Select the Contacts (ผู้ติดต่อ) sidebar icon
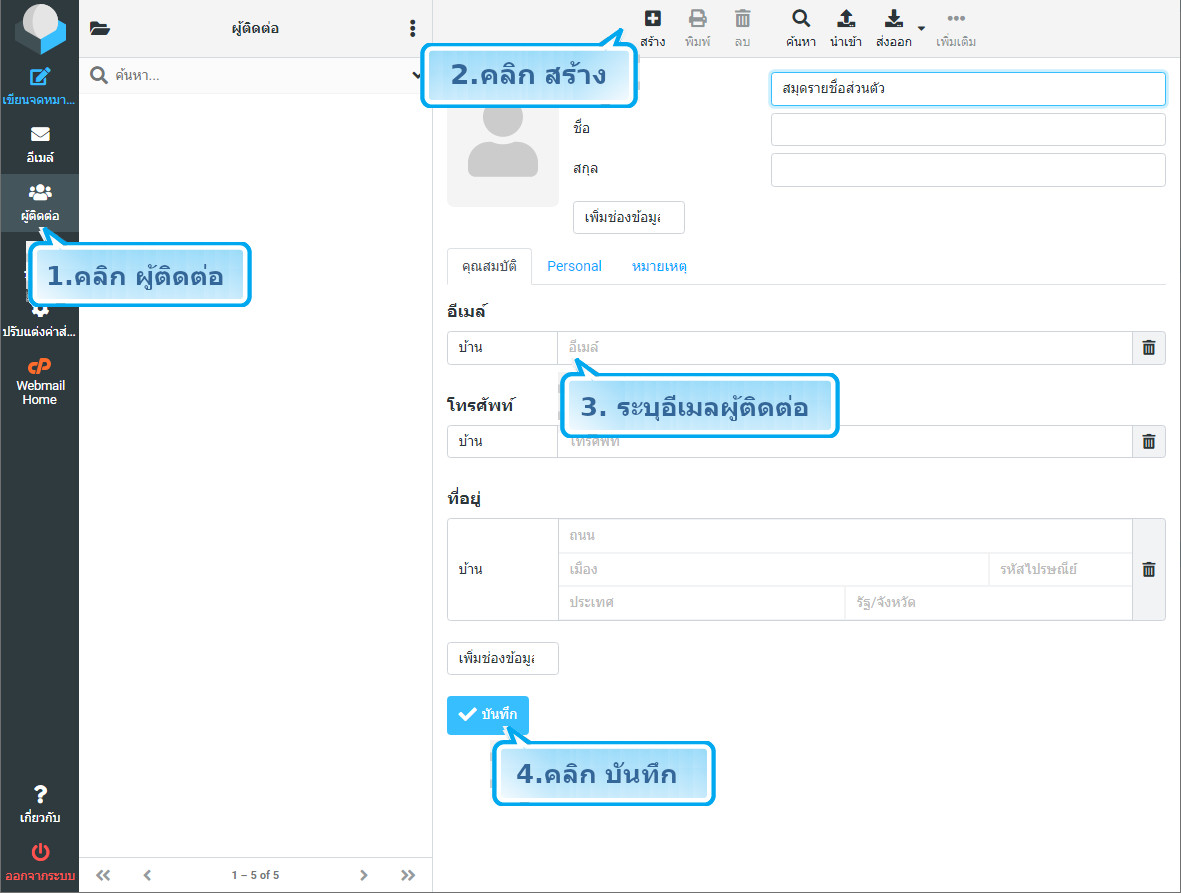This screenshot has height=893, width=1181. click(x=39, y=197)
